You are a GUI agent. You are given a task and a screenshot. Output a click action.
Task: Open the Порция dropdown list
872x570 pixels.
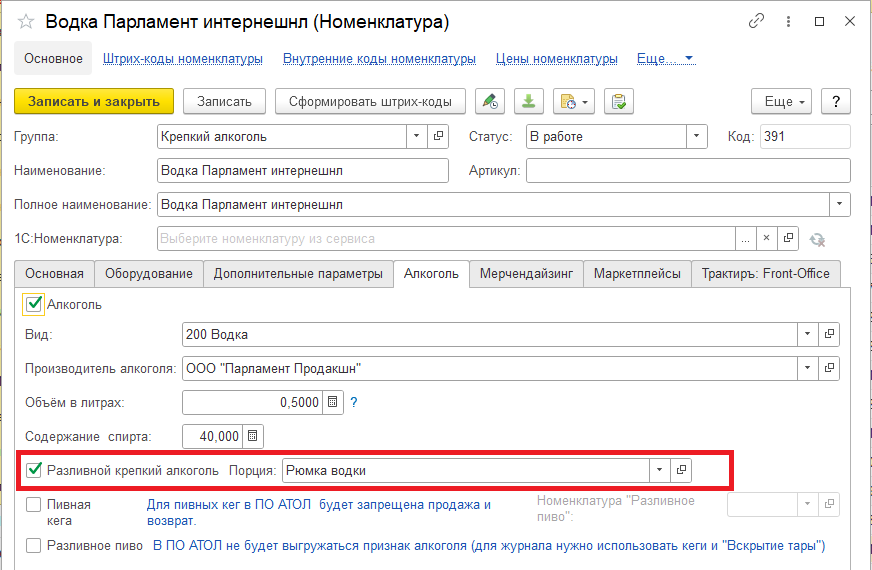pyautogui.click(x=659, y=469)
